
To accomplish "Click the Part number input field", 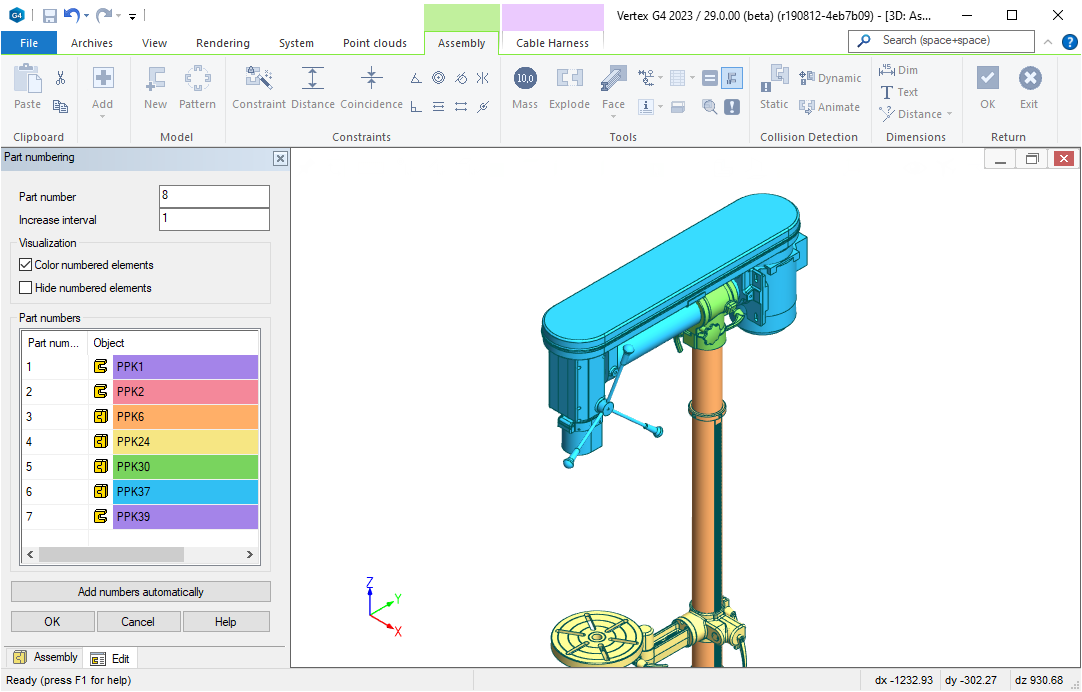I will point(214,197).
